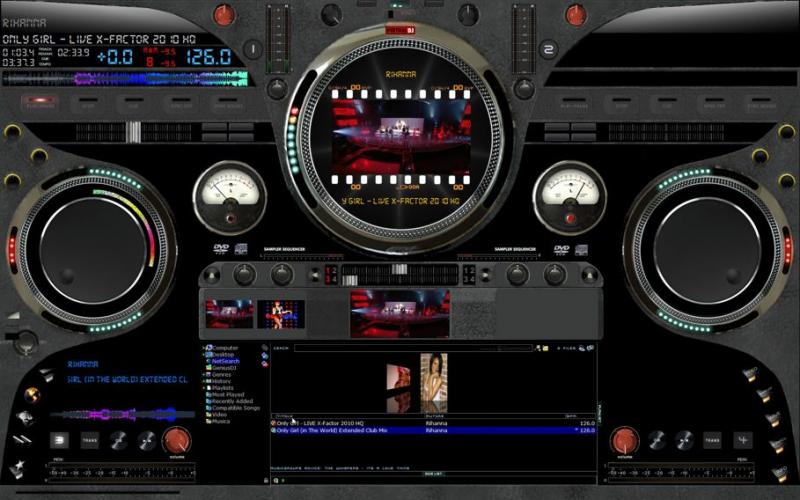The image size is (800, 500).
Task: Click the red knob at top left
Action: (223, 15)
